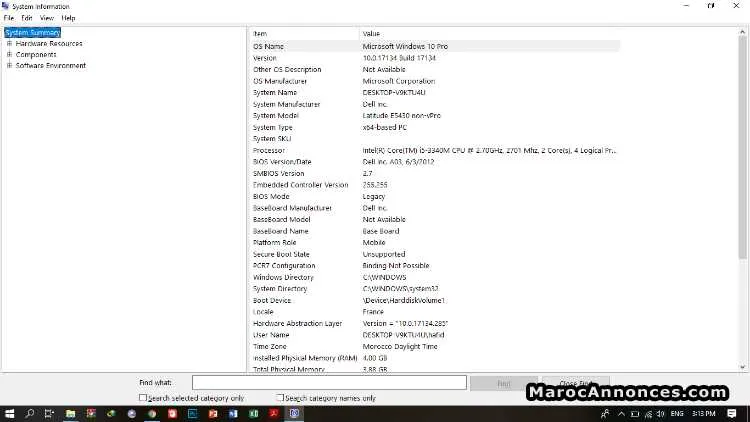Screen dimensions: 750x422
Task: Select the Processor row
Action: click(435, 150)
